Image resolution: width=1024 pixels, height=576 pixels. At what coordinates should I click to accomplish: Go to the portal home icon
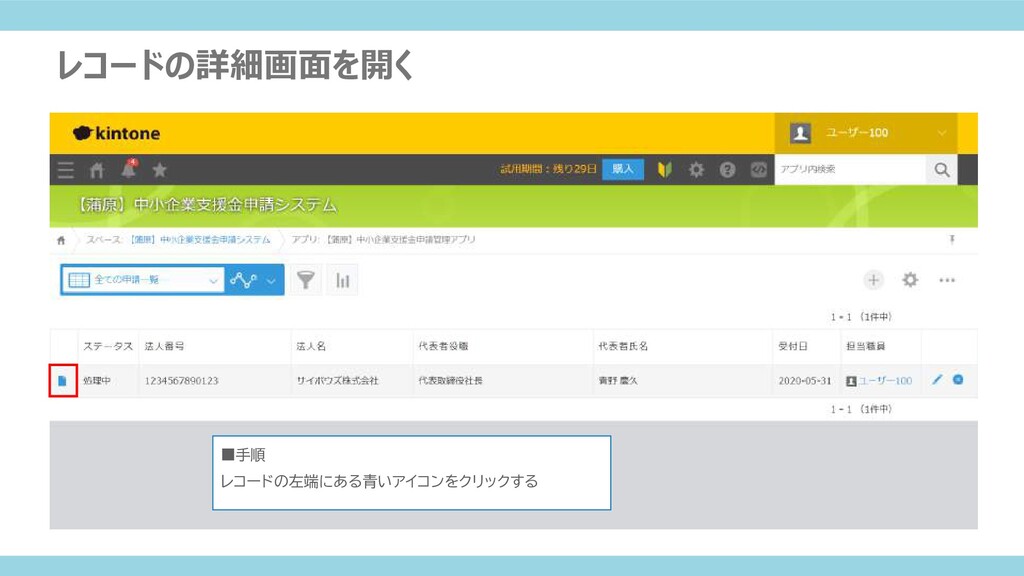pos(97,170)
